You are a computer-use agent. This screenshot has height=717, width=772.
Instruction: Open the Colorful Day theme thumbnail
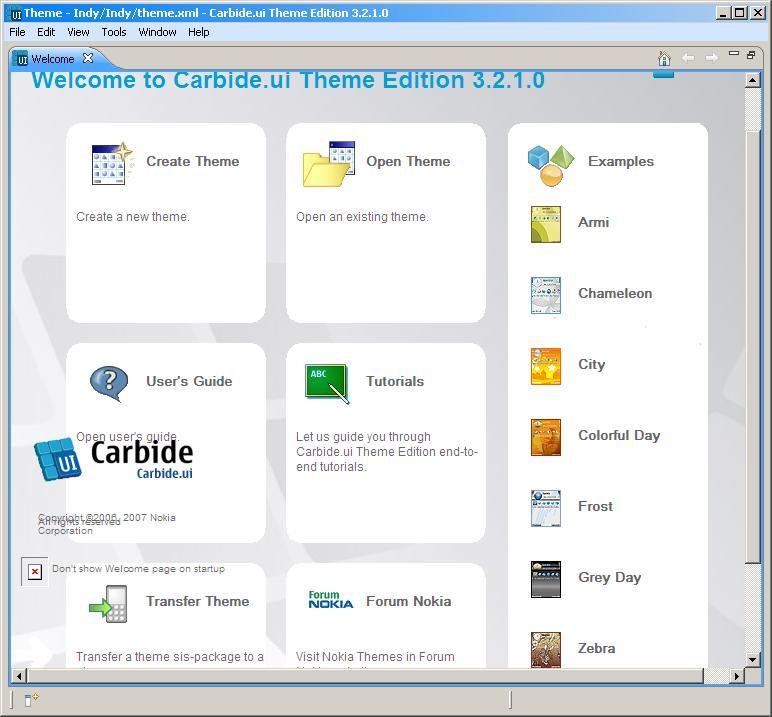point(546,437)
